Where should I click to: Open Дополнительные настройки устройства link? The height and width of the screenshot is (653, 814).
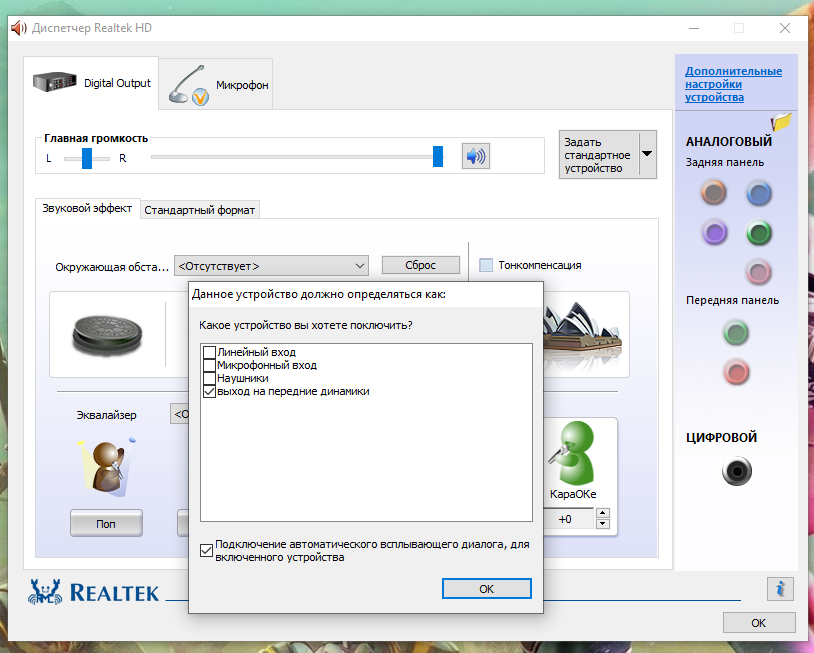tap(733, 84)
